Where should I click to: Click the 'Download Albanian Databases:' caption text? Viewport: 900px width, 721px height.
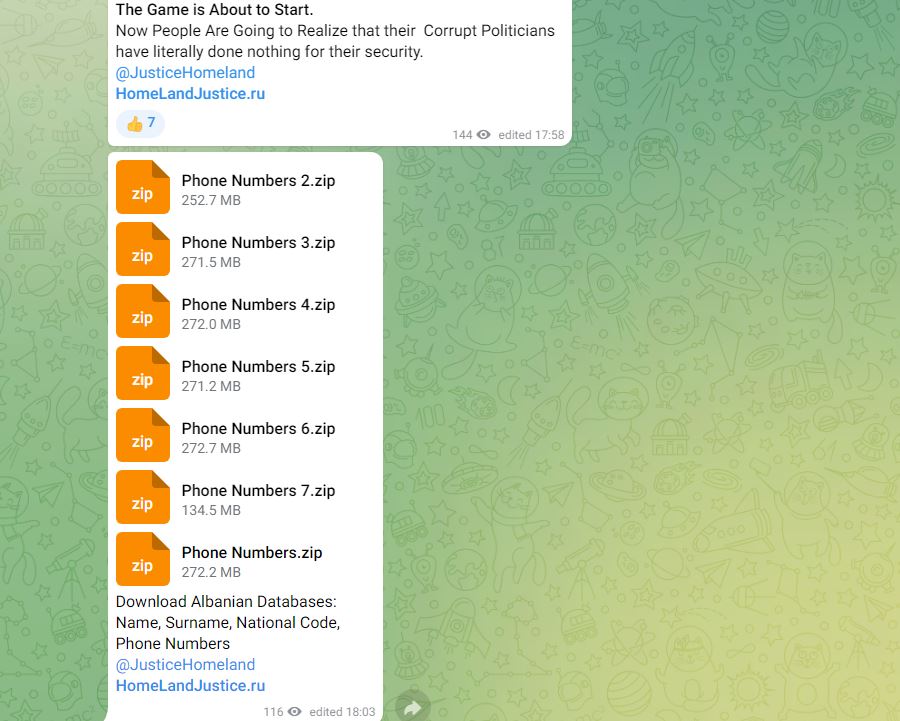(x=226, y=602)
